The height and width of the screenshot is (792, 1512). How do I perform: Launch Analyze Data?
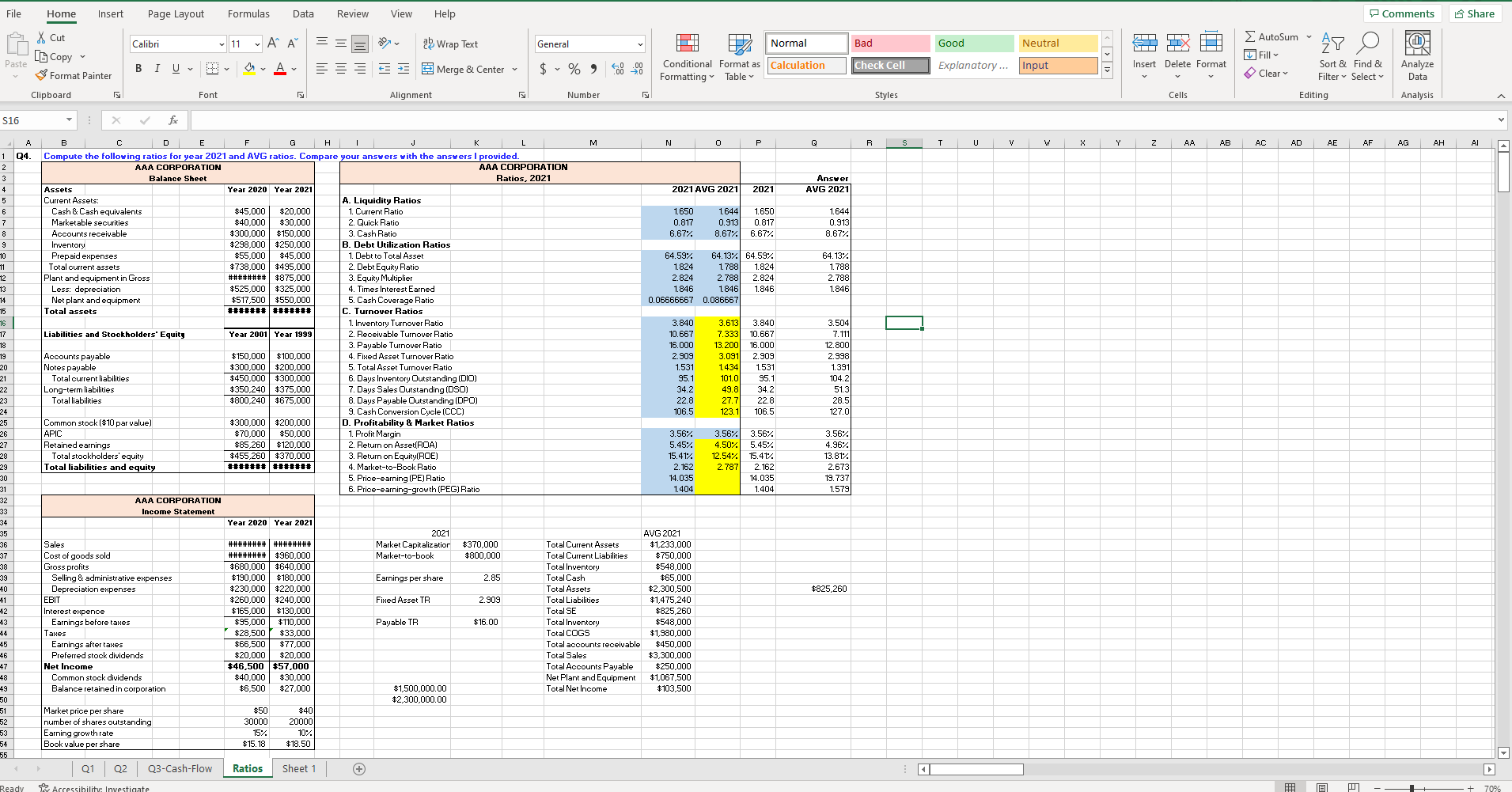(1416, 55)
